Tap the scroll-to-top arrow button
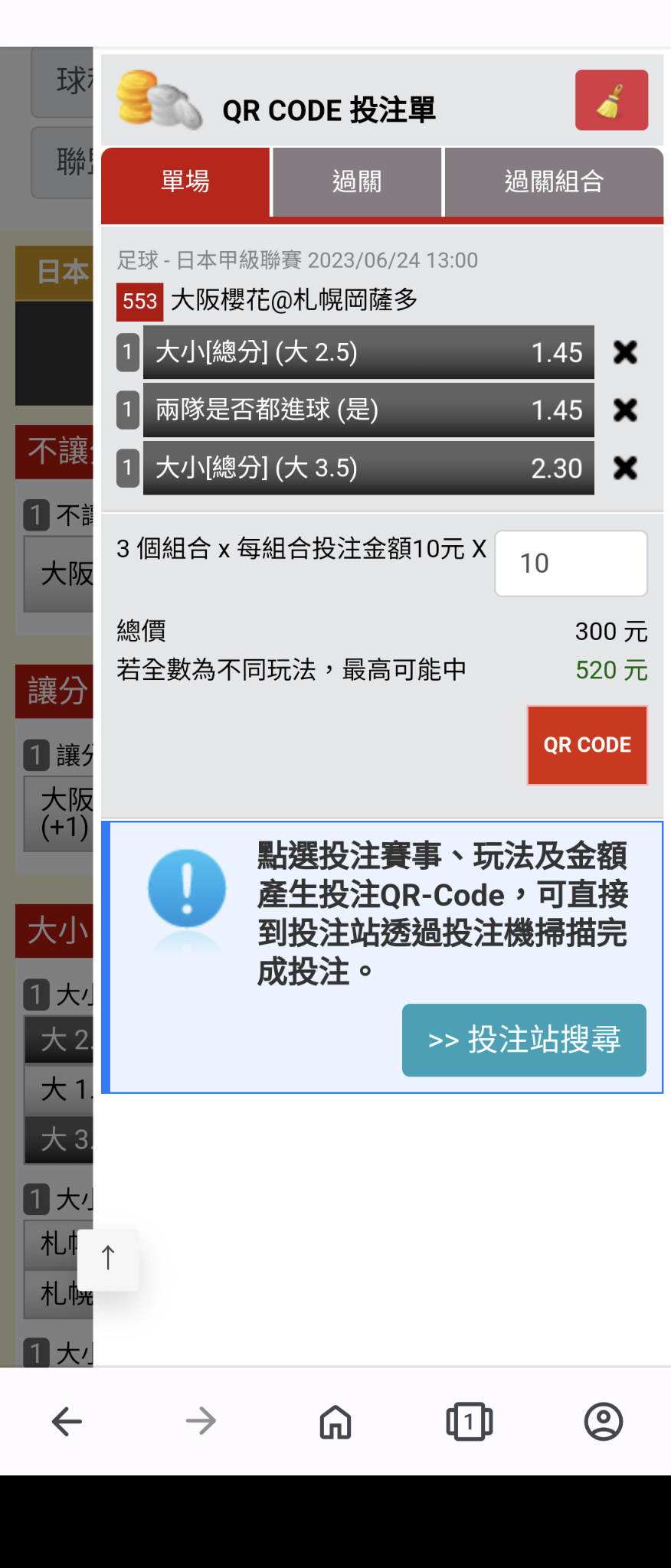671x1568 pixels. [108, 1259]
